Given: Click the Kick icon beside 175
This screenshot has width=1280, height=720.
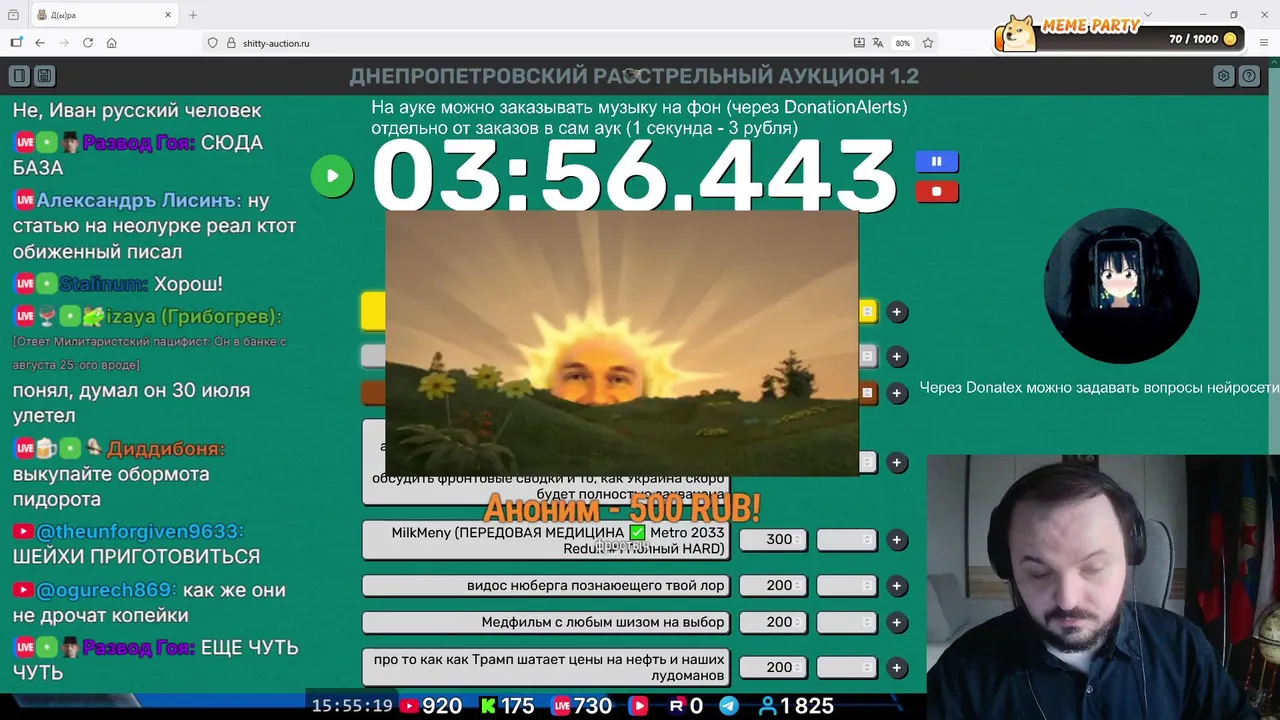Looking at the screenshot, I should tap(488, 706).
